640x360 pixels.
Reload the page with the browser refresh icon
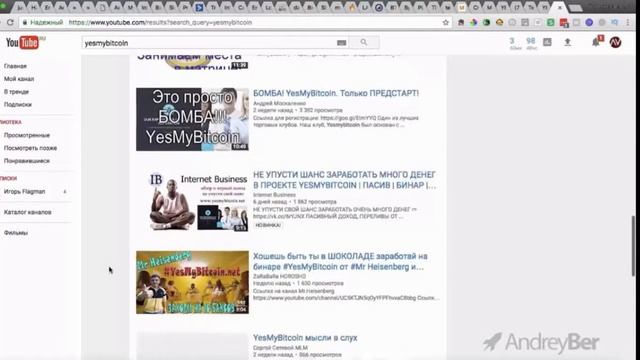10,22
